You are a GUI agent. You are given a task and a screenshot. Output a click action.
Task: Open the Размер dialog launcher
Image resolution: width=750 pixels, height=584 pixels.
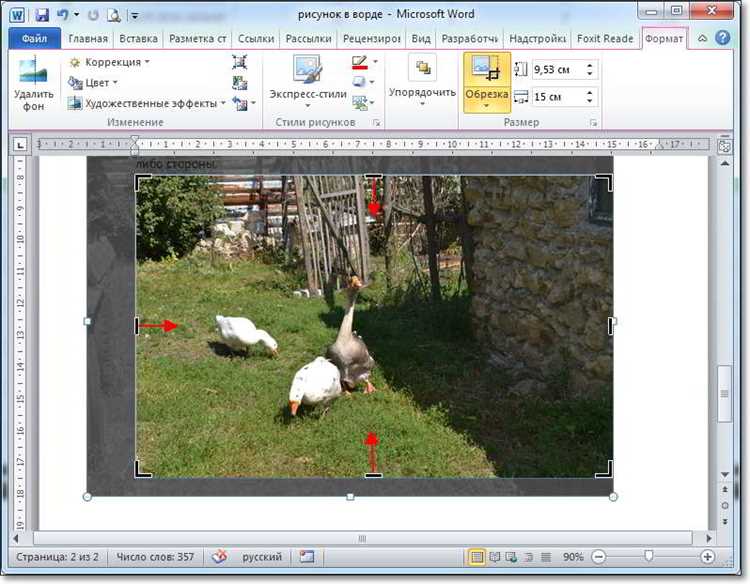[x=594, y=123]
